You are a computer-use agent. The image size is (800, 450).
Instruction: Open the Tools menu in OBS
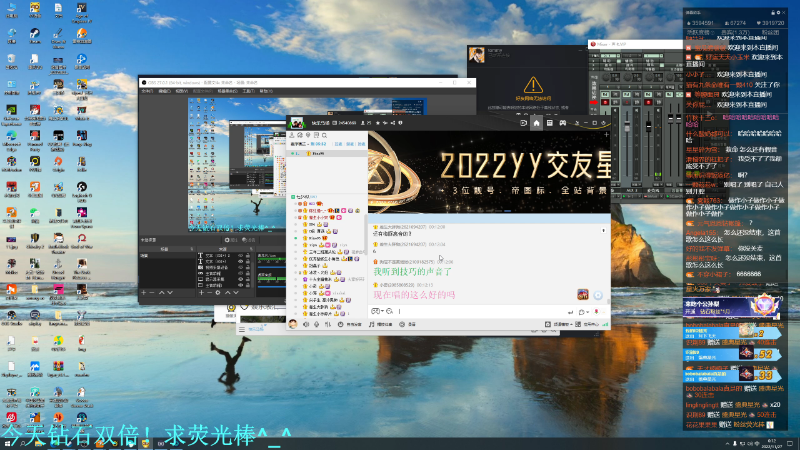248,91
